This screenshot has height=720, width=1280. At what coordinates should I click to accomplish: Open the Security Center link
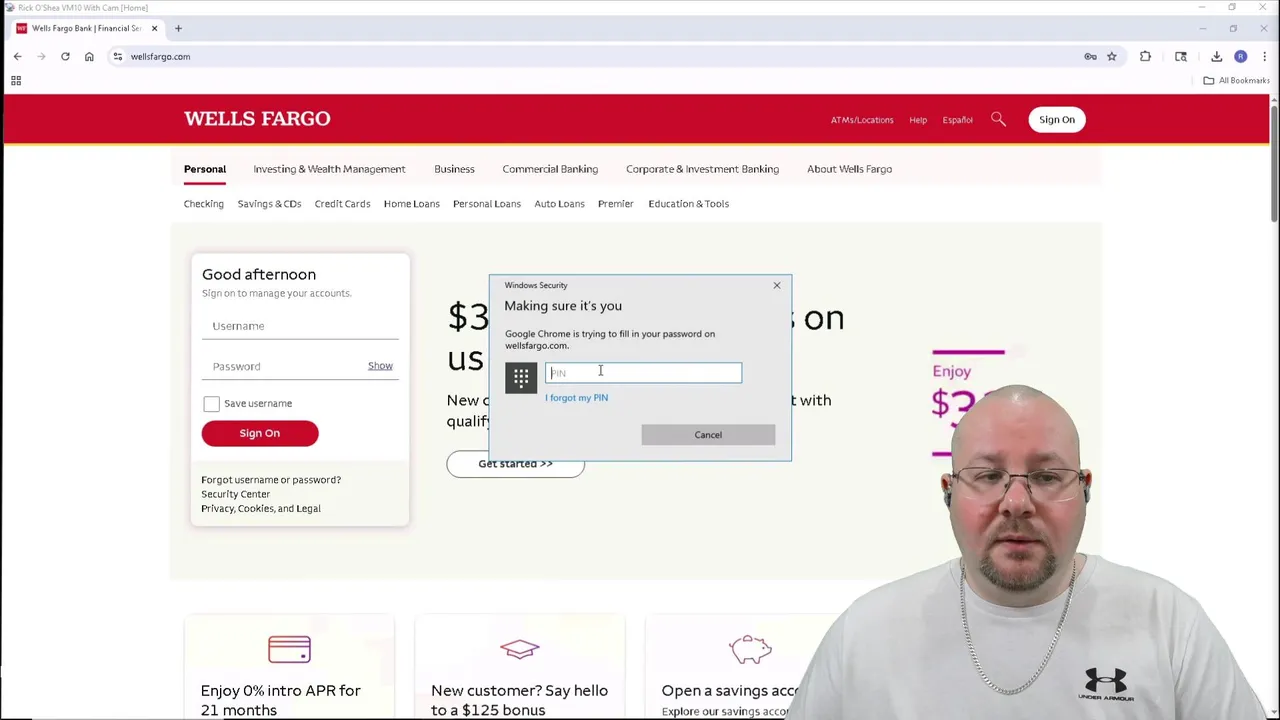[x=235, y=494]
